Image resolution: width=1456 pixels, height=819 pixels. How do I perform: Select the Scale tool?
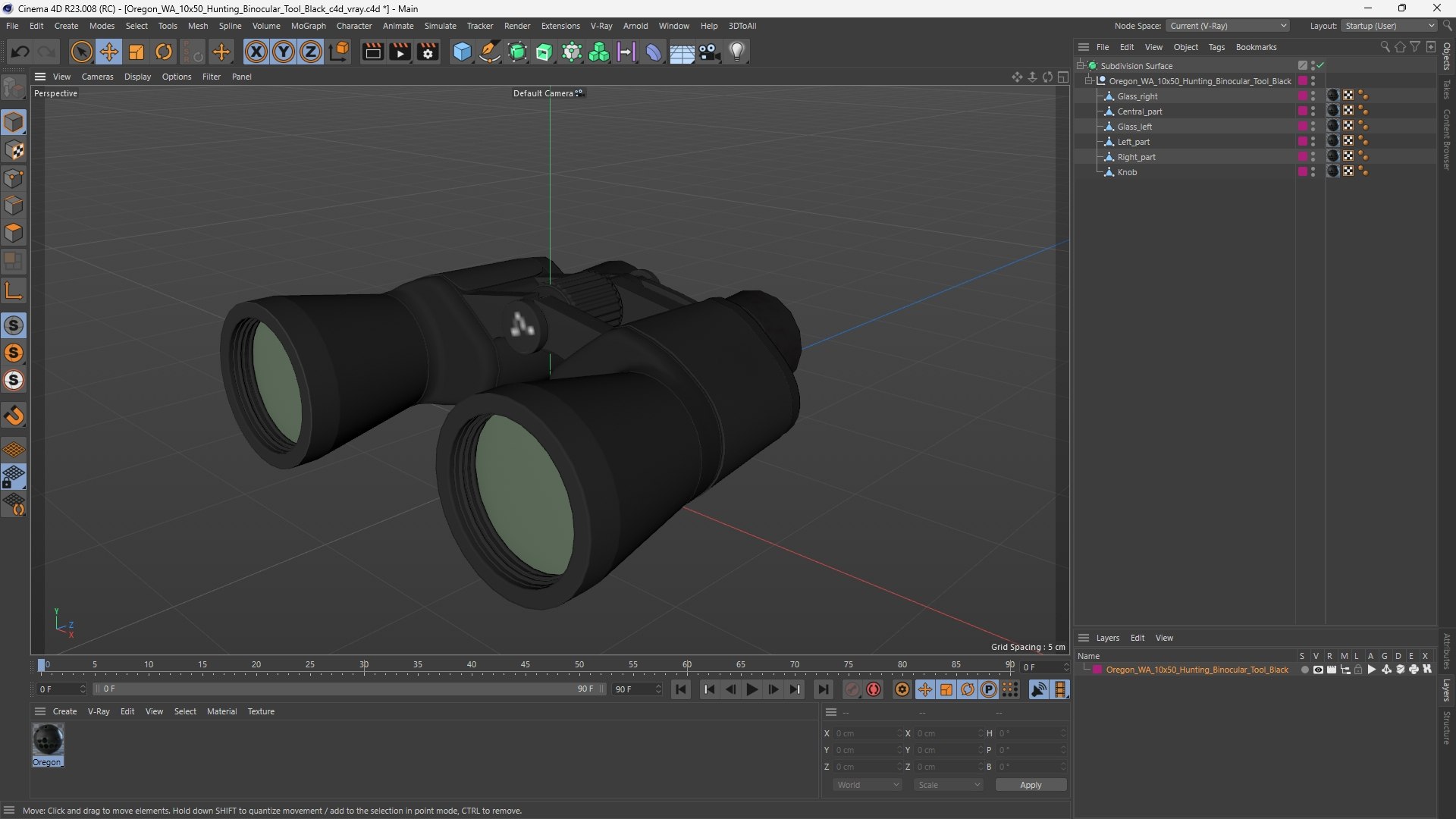click(136, 52)
